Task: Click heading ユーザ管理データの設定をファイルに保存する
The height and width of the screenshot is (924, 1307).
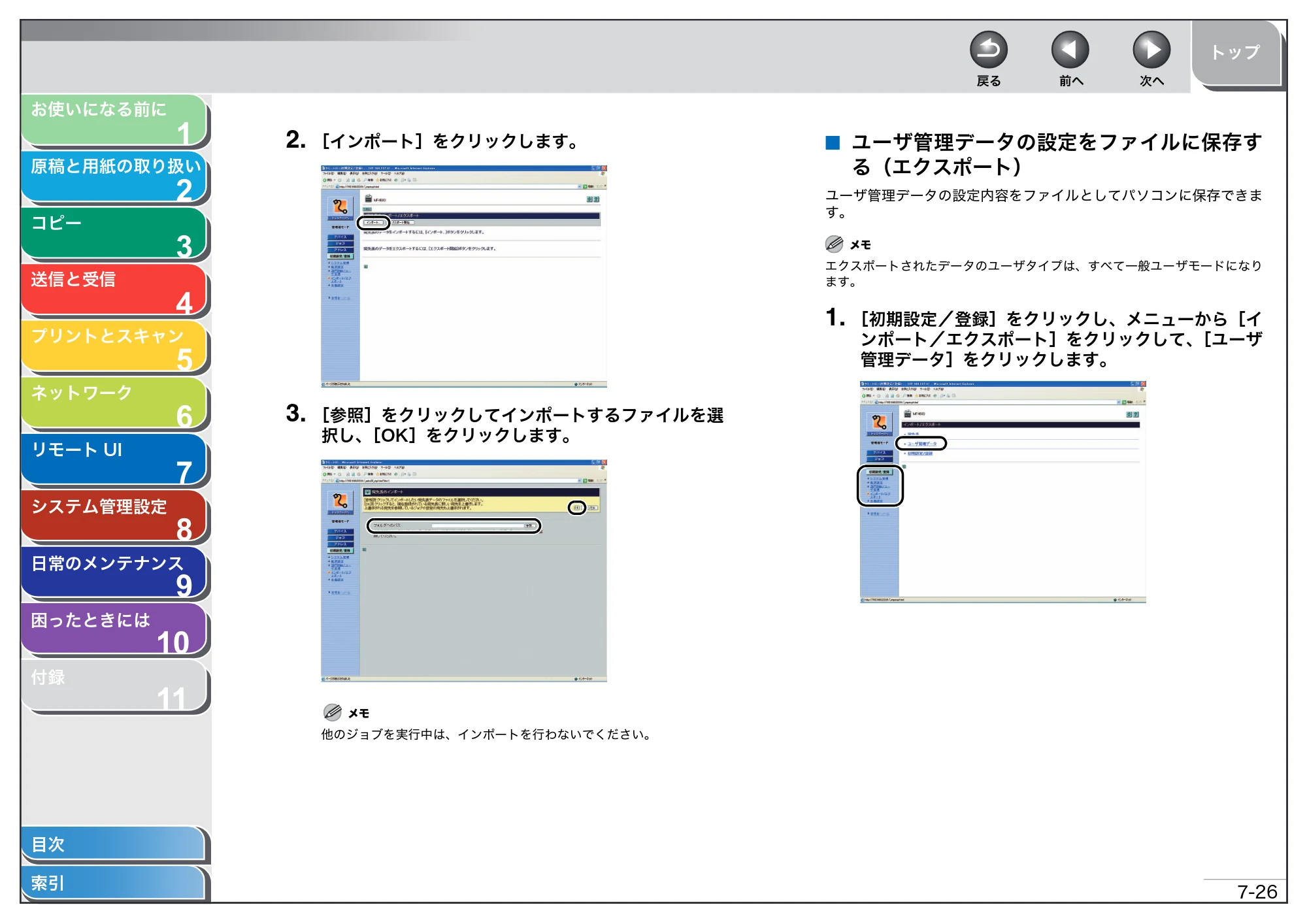Action: pos(1057,154)
